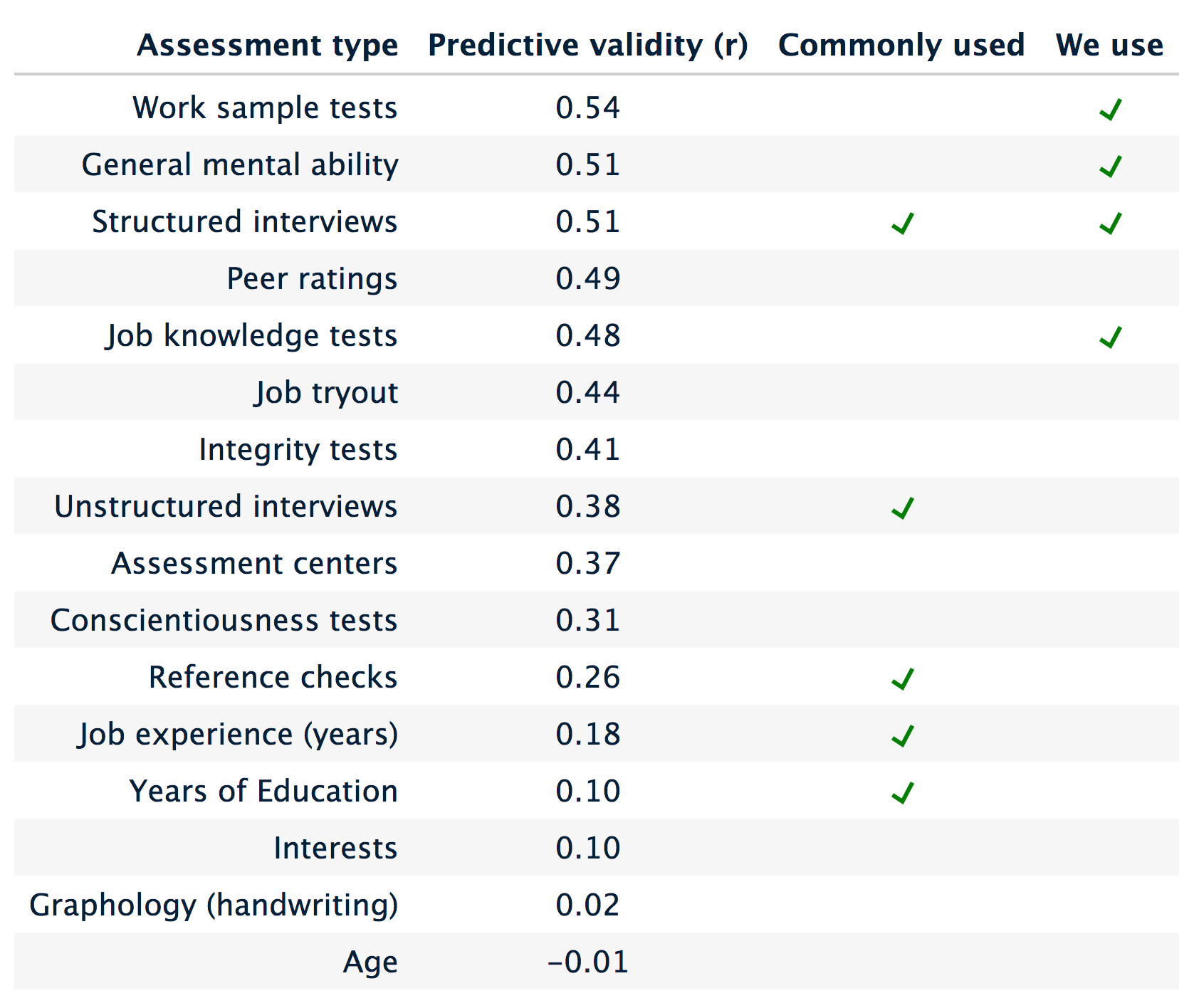The height and width of the screenshot is (1008, 1194).
Task: Select the Peer ratings row label
Action: click(x=312, y=279)
